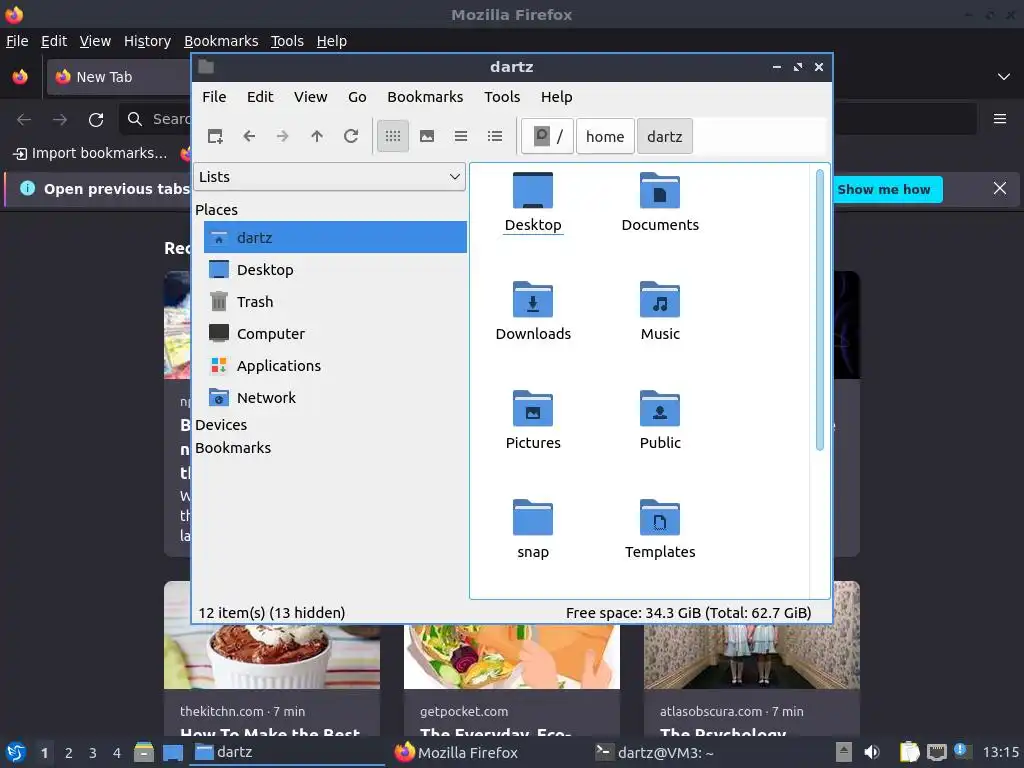
Task: Switch to Mozilla Firefox taskbar entry
Action: point(456,752)
